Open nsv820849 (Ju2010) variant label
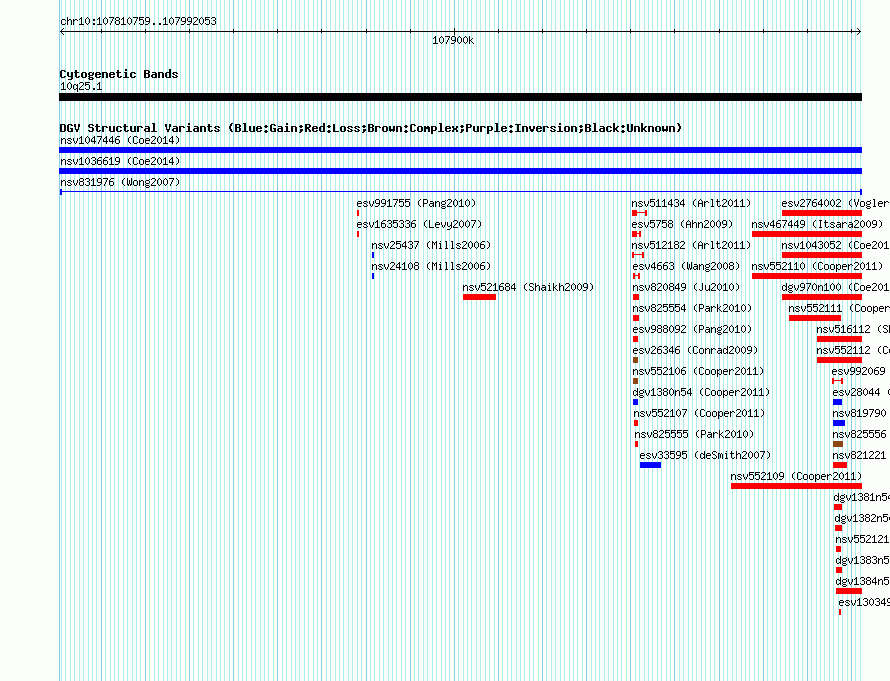890x681 pixels. [686, 287]
